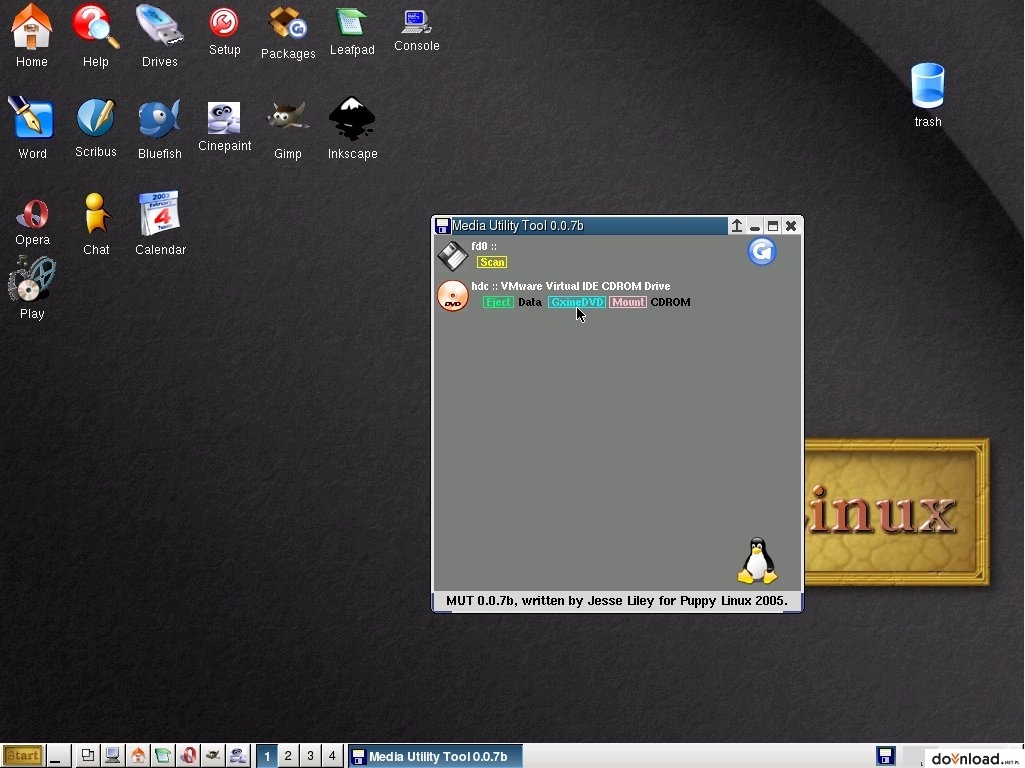Click the overlapping-windows taskbar icon
The image size is (1025, 768).
pos(88,756)
